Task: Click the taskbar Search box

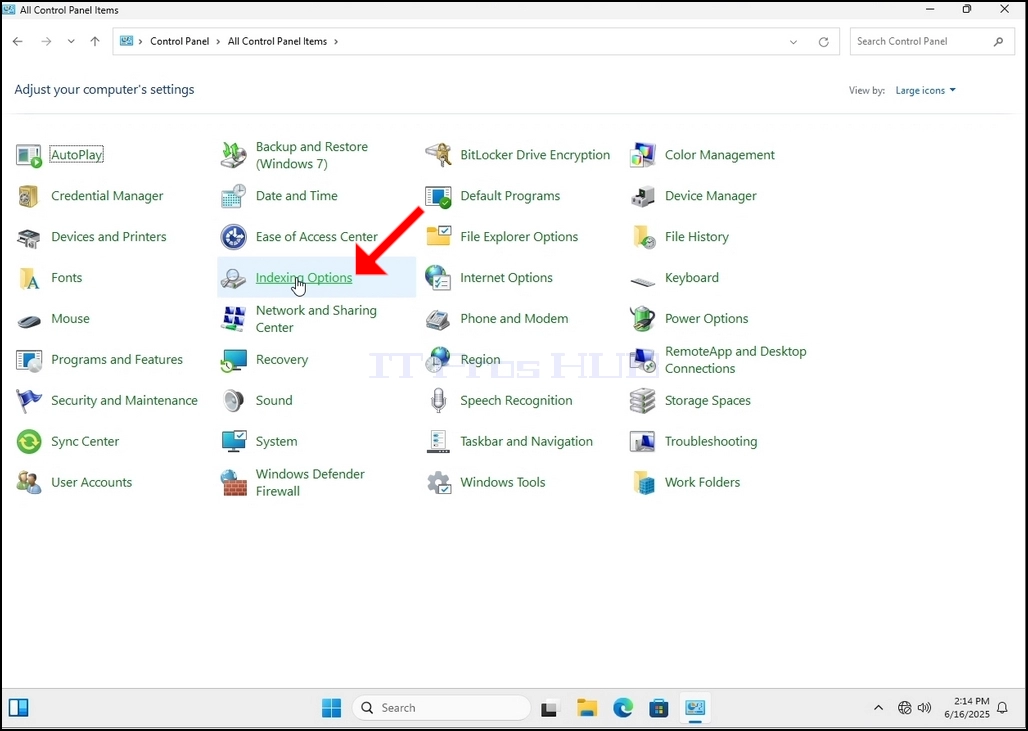Action: coord(441,708)
